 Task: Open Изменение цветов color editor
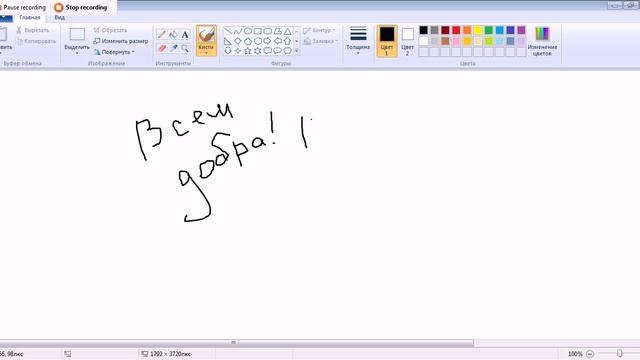542,41
